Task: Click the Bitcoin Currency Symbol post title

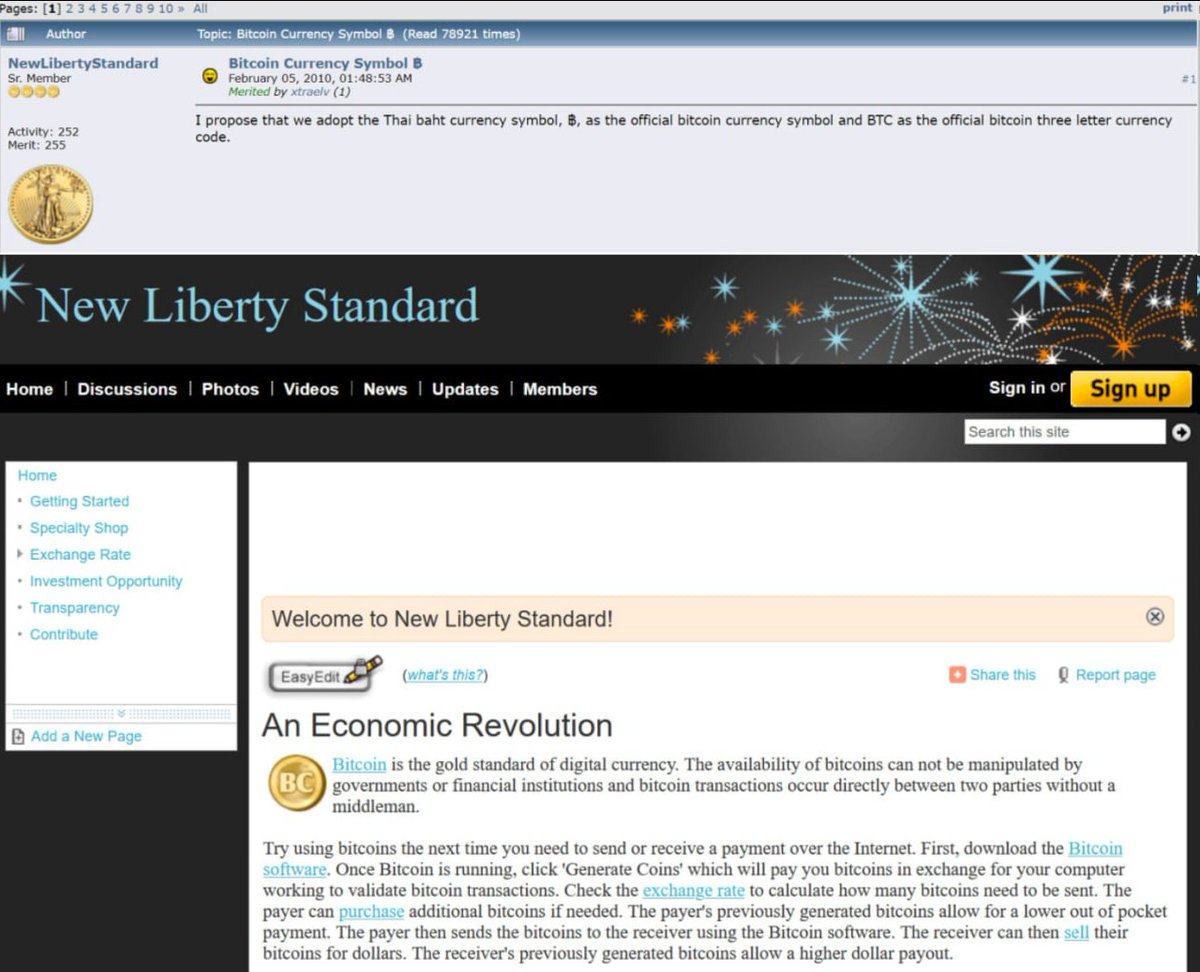Action: click(x=325, y=63)
